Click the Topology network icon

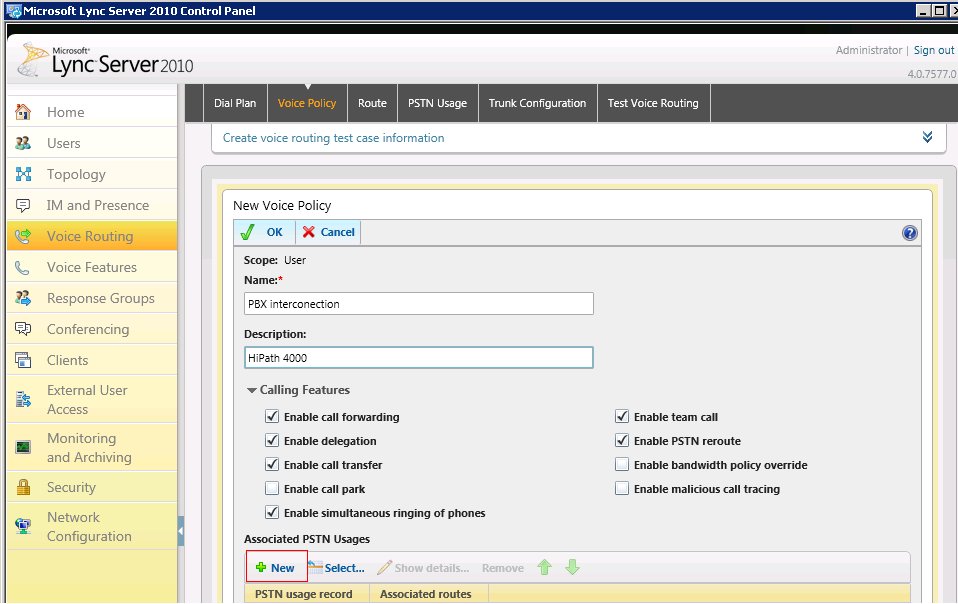click(23, 174)
